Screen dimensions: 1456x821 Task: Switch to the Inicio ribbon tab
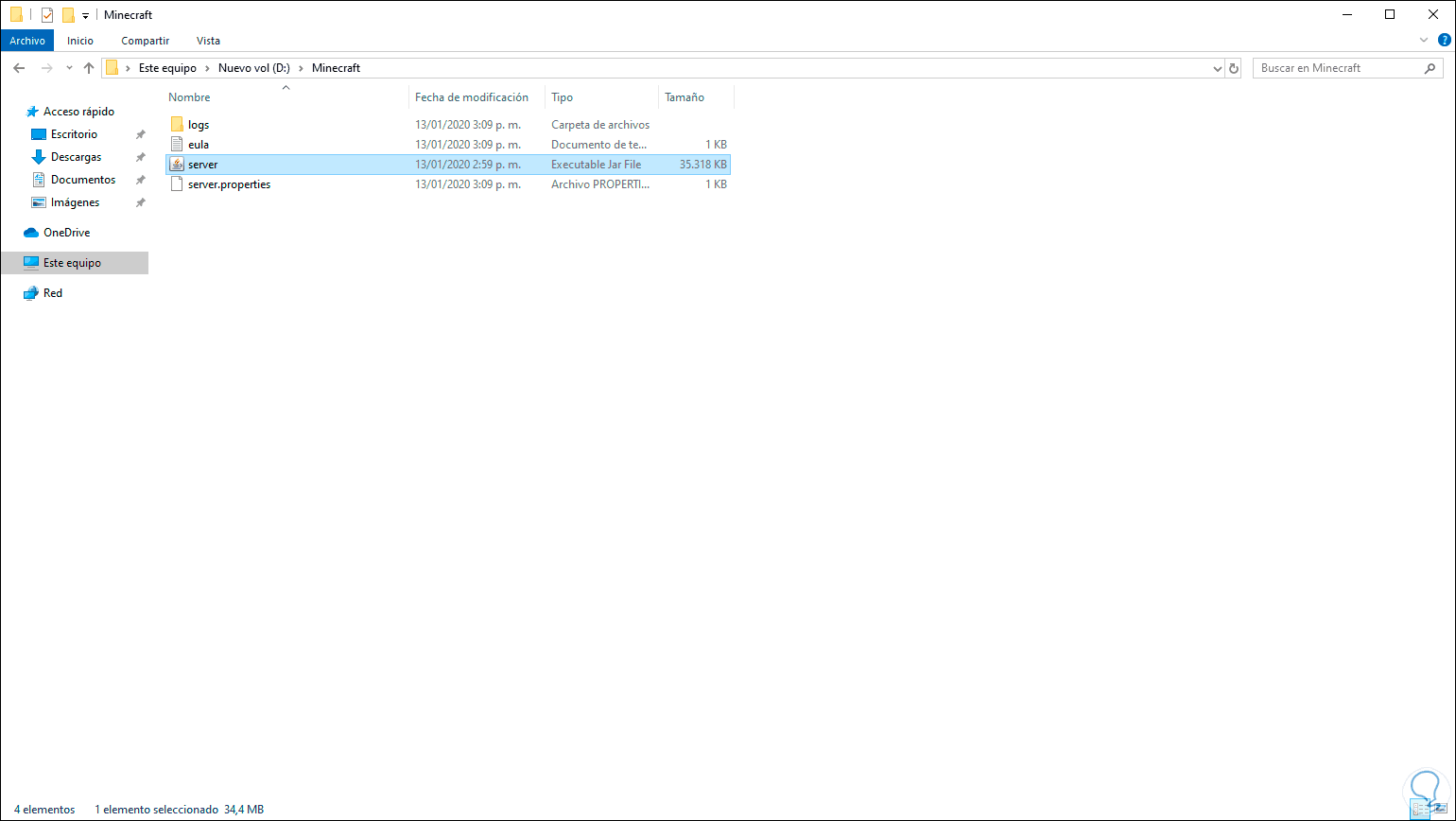coord(80,41)
